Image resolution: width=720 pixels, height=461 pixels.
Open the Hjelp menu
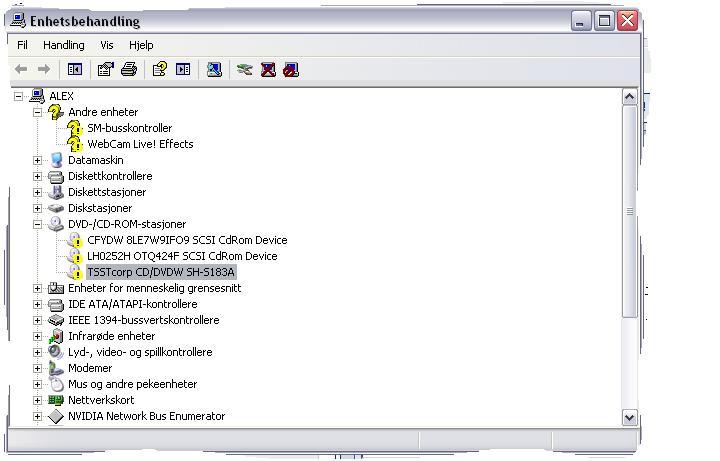pyautogui.click(x=141, y=45)
